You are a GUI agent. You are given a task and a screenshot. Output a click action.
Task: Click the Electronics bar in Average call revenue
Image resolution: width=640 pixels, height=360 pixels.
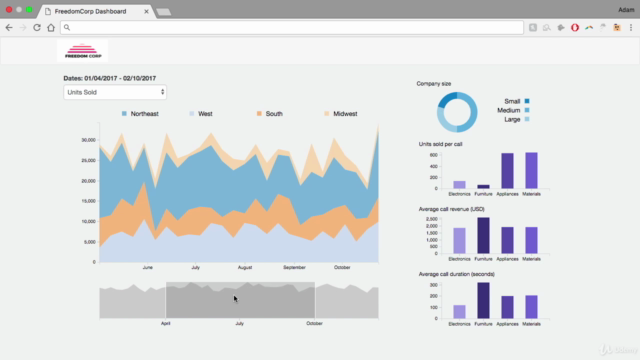point(459,241)
